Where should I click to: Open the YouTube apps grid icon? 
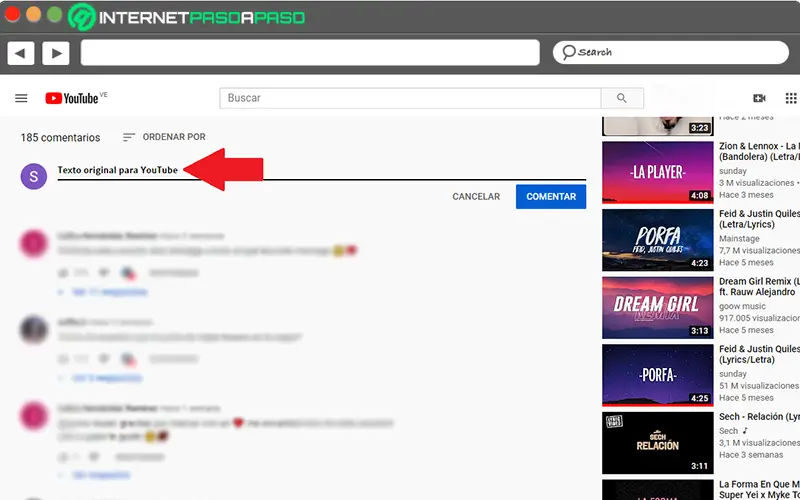791,98
